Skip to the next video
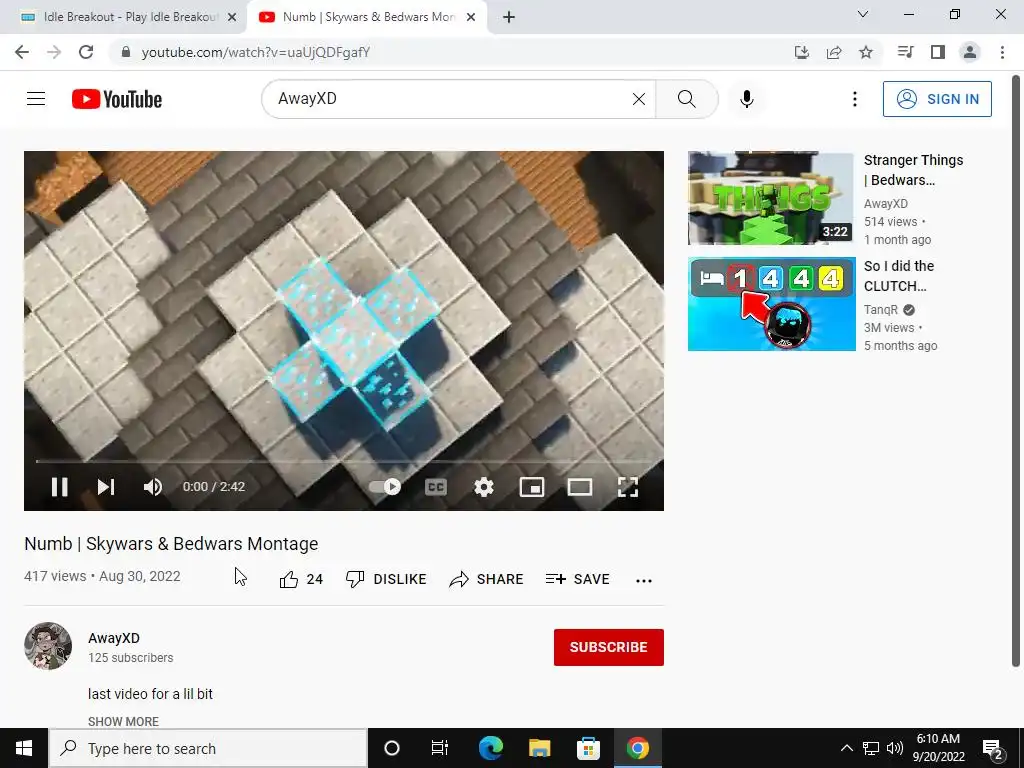This screenshot has height=768, width=1024. click(x=106, y=487)
